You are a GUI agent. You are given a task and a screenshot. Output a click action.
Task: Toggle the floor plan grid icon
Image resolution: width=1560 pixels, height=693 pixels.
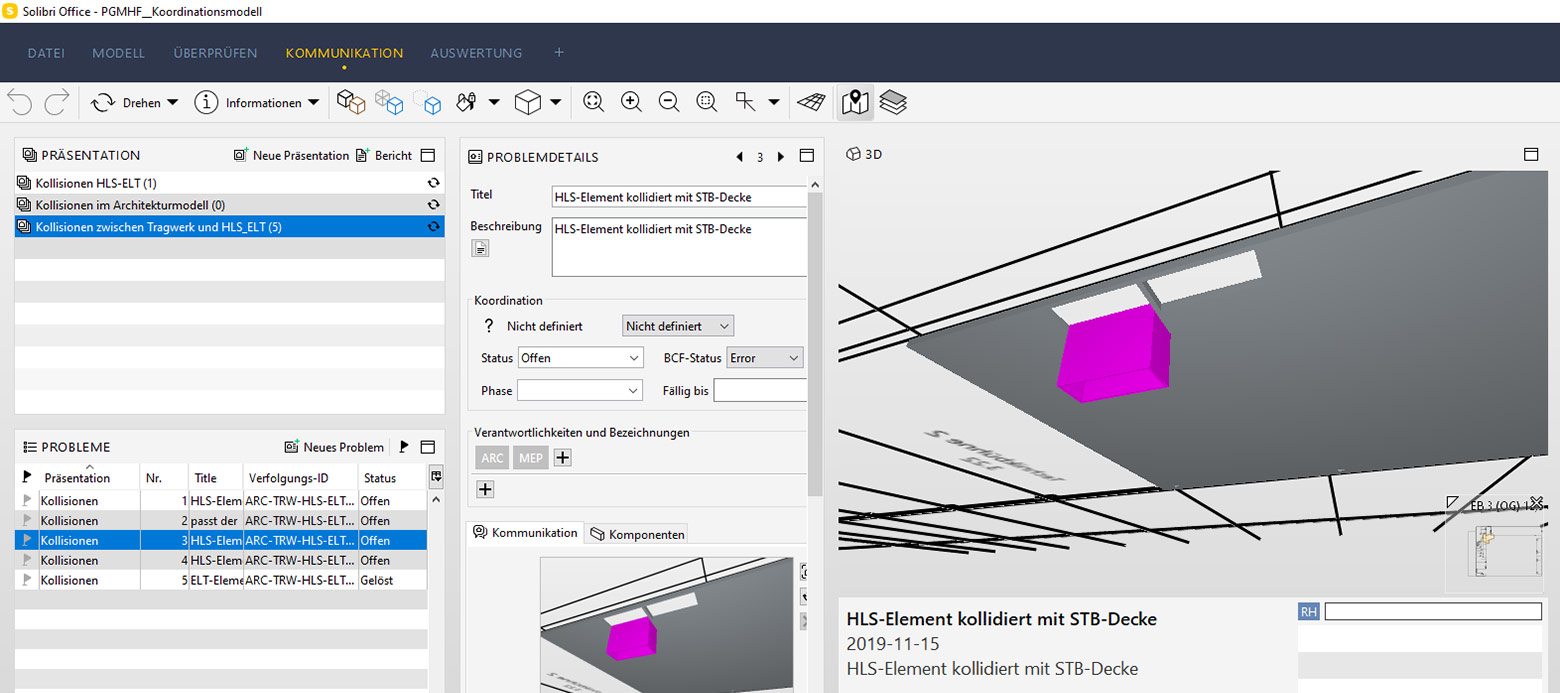pyautogui.click(x=811, y=102)
